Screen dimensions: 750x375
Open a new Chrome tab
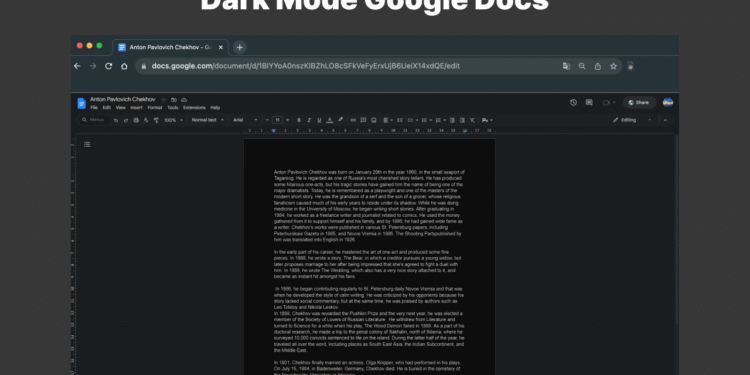[x=240, y=47]
